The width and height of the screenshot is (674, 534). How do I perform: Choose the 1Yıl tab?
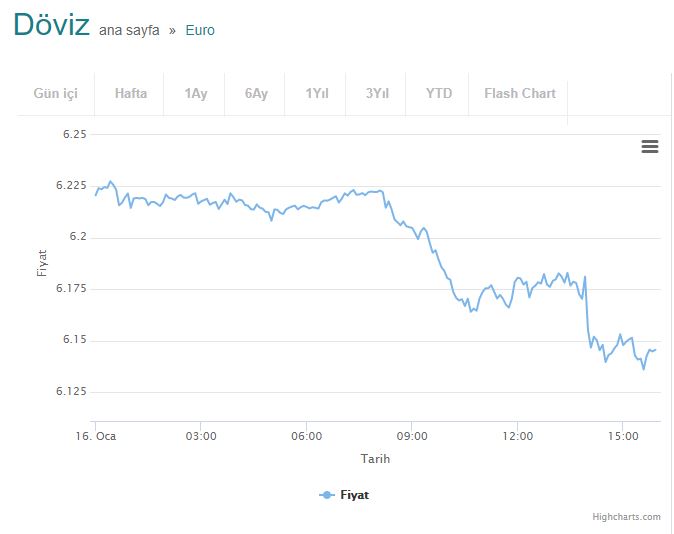[317, 93]
